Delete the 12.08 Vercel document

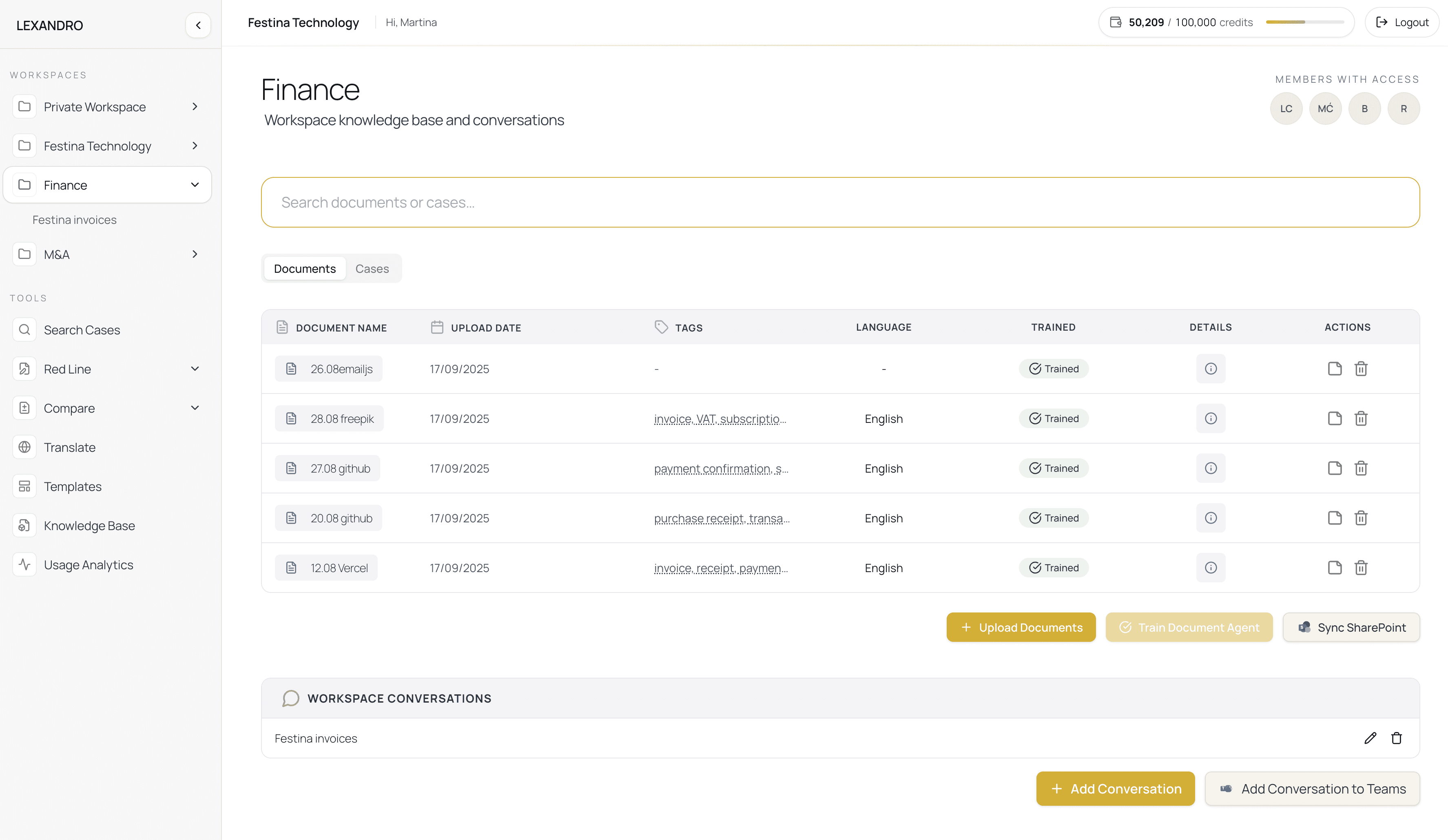click(x=1361, y=568)
